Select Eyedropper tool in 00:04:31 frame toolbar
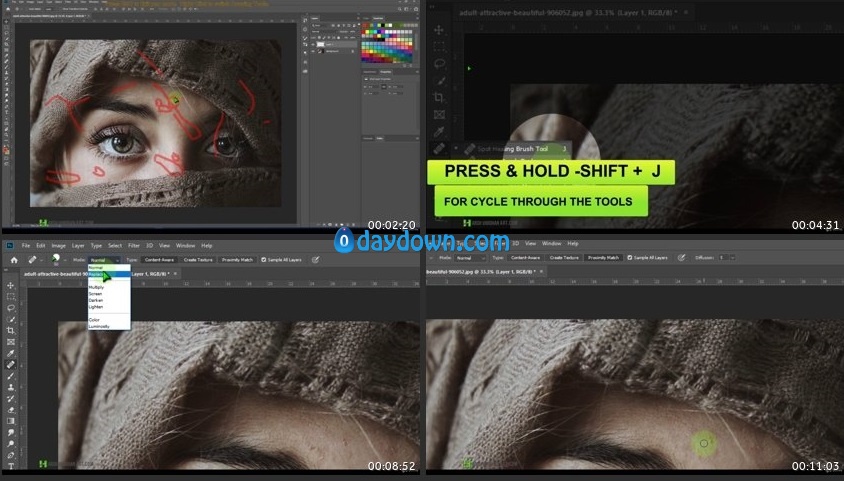 pos(439,131)
